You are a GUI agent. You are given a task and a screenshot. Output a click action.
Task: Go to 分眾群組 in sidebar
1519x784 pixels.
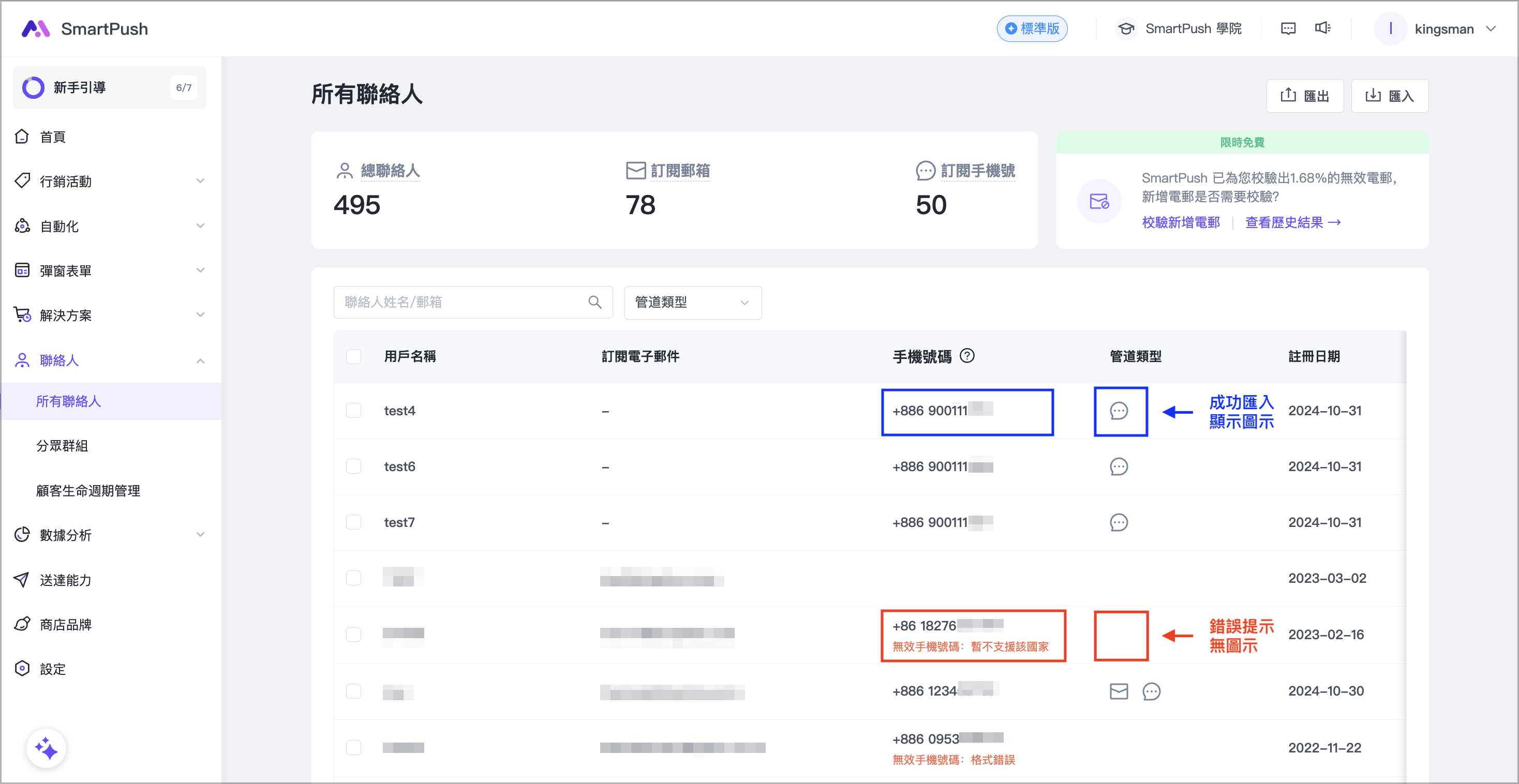63,446
